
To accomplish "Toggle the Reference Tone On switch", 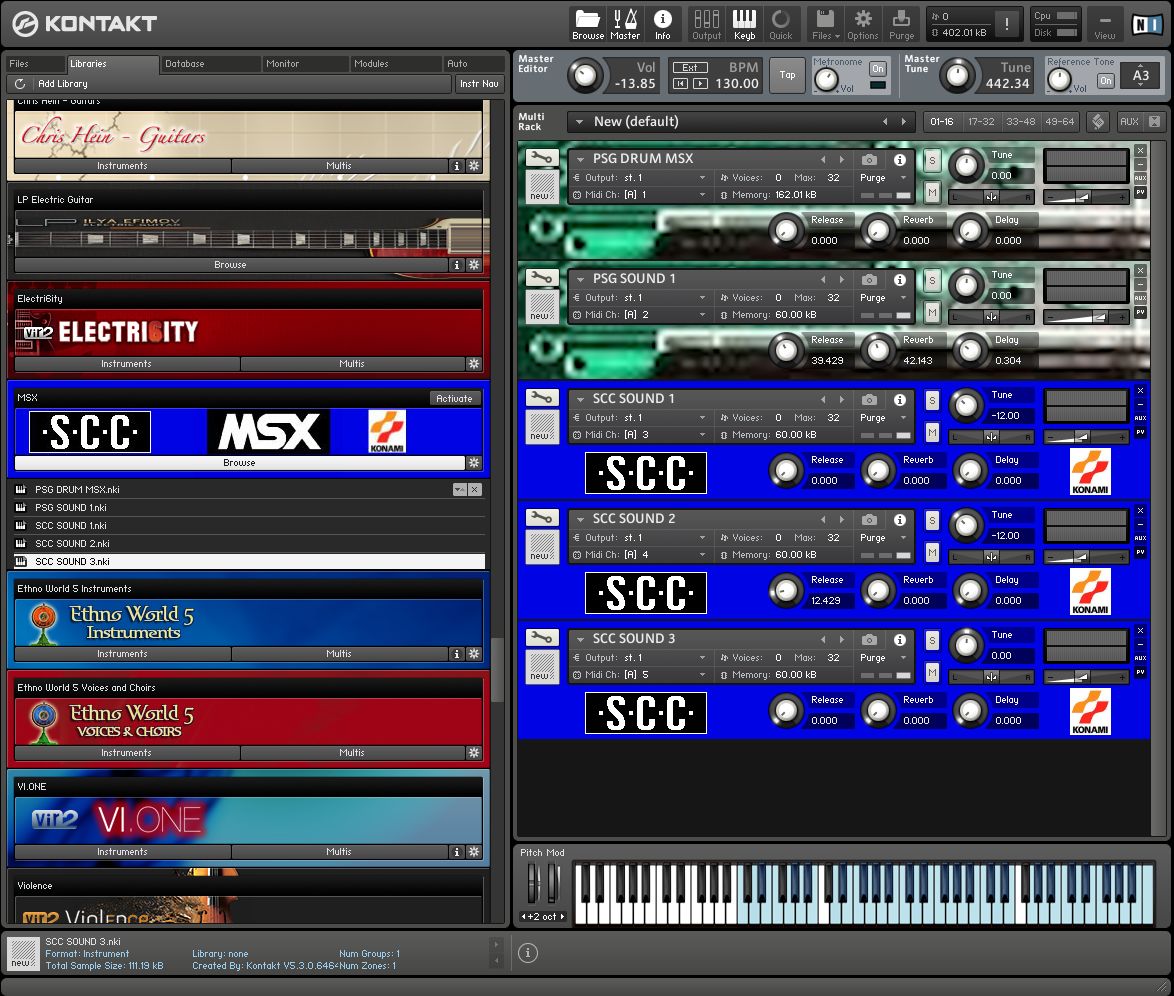I will pyautogui.click(x=1106, y=80).
